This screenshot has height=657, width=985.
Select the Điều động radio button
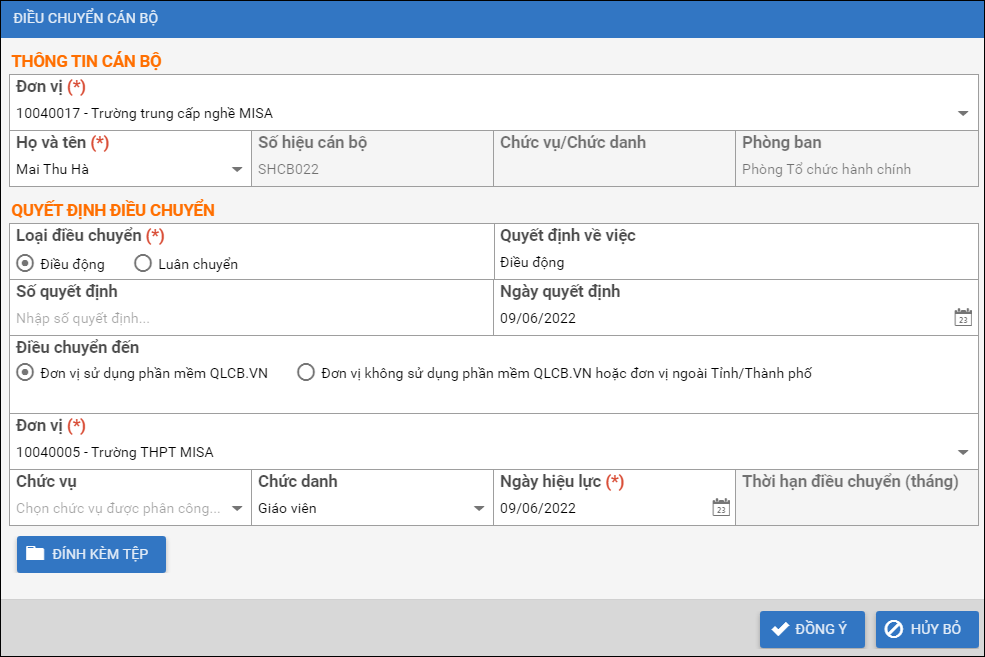click(x=25, y=264)
